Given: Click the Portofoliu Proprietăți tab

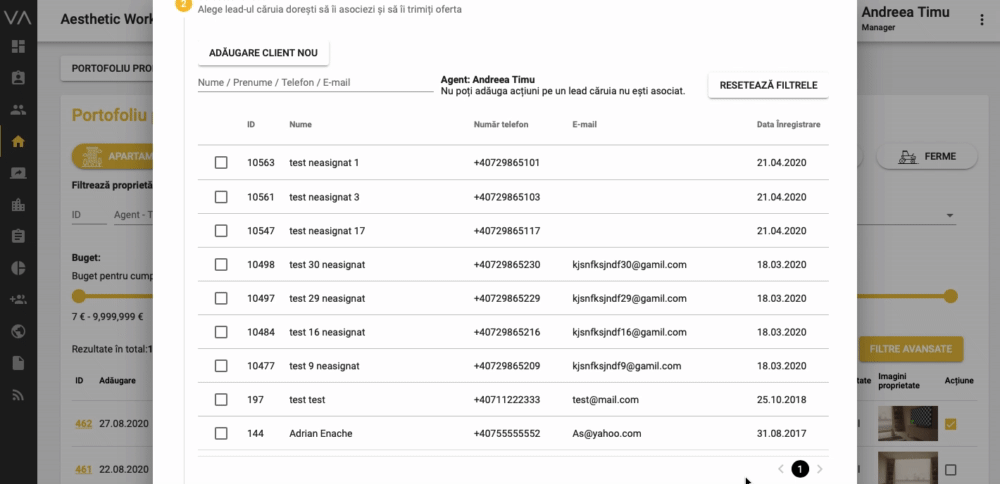Looking at the screenshot, I should pos(108,68).
